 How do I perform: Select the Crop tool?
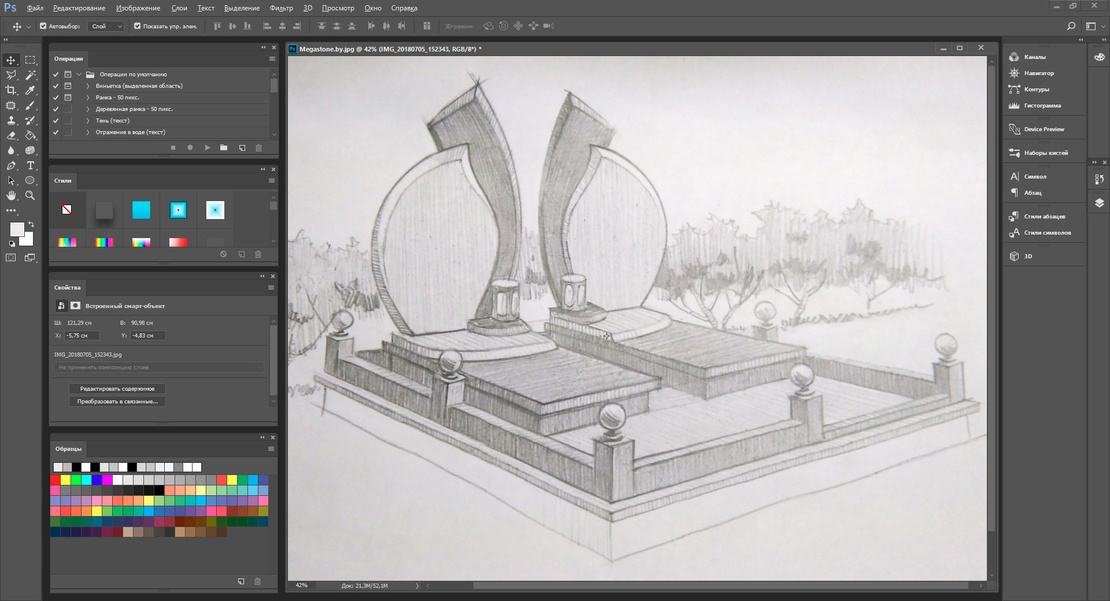(11, 90)
